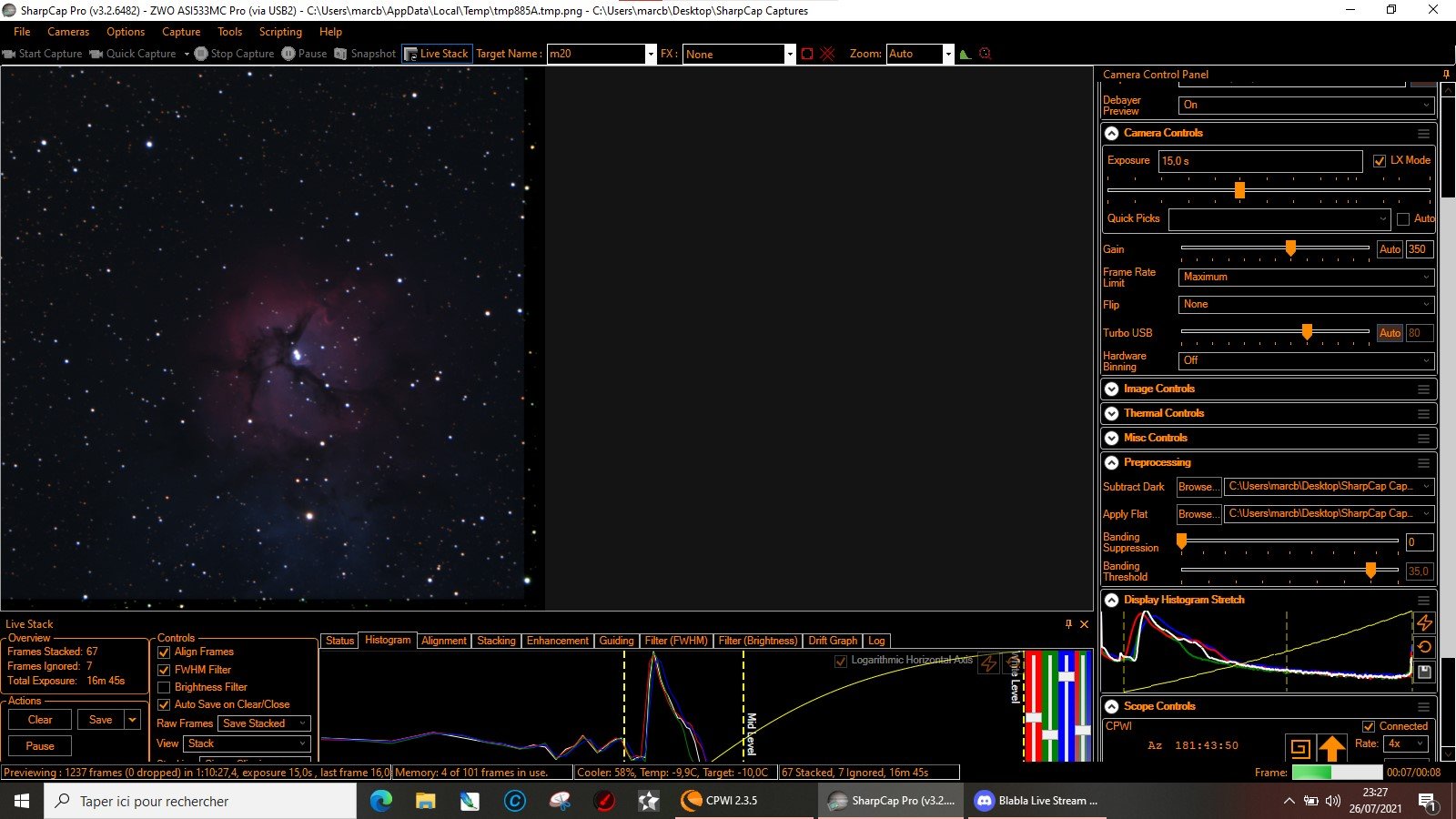Toggle the Auto button for Gain
The height and width of the screenshot is (819, 1456).
point(1390,249)
